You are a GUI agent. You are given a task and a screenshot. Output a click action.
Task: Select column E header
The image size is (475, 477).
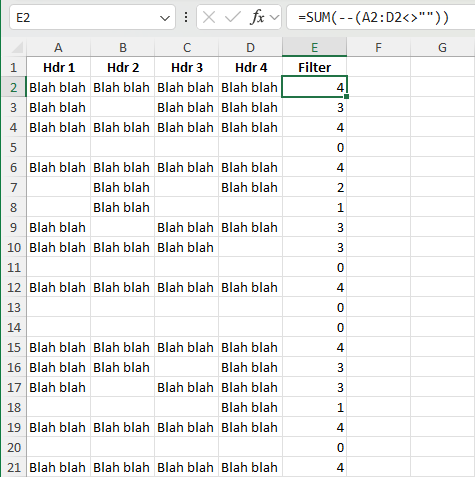[x=315, y=48]
